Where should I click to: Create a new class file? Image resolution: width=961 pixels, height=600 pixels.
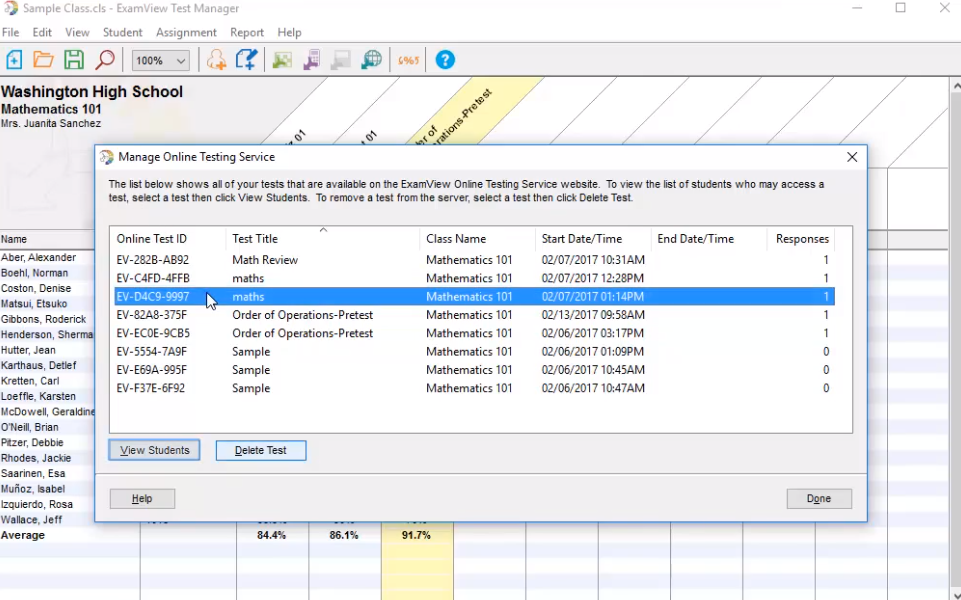[x=14, y=60]
